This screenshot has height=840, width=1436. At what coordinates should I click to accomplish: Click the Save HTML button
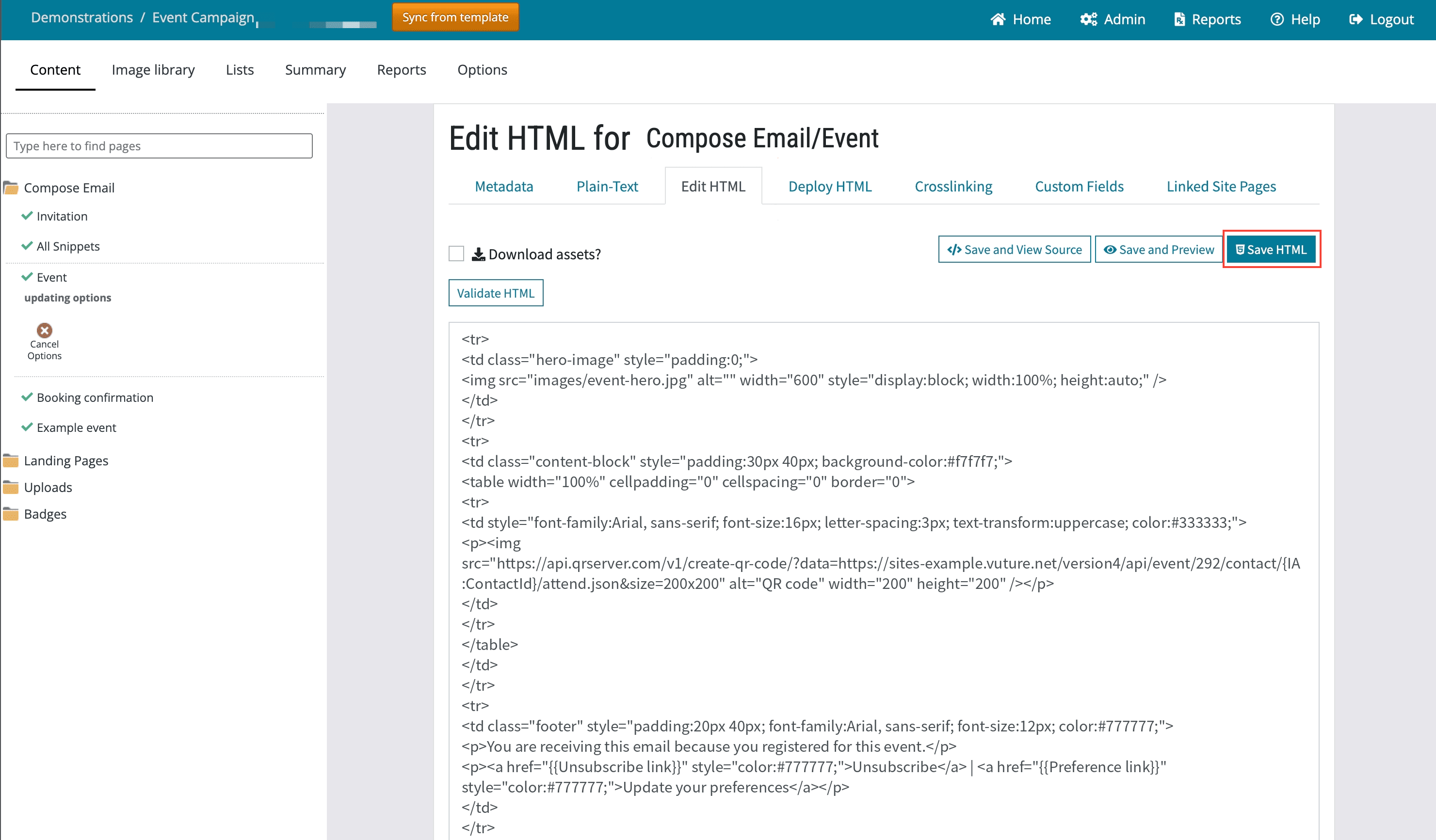(x=1271, y=250)
